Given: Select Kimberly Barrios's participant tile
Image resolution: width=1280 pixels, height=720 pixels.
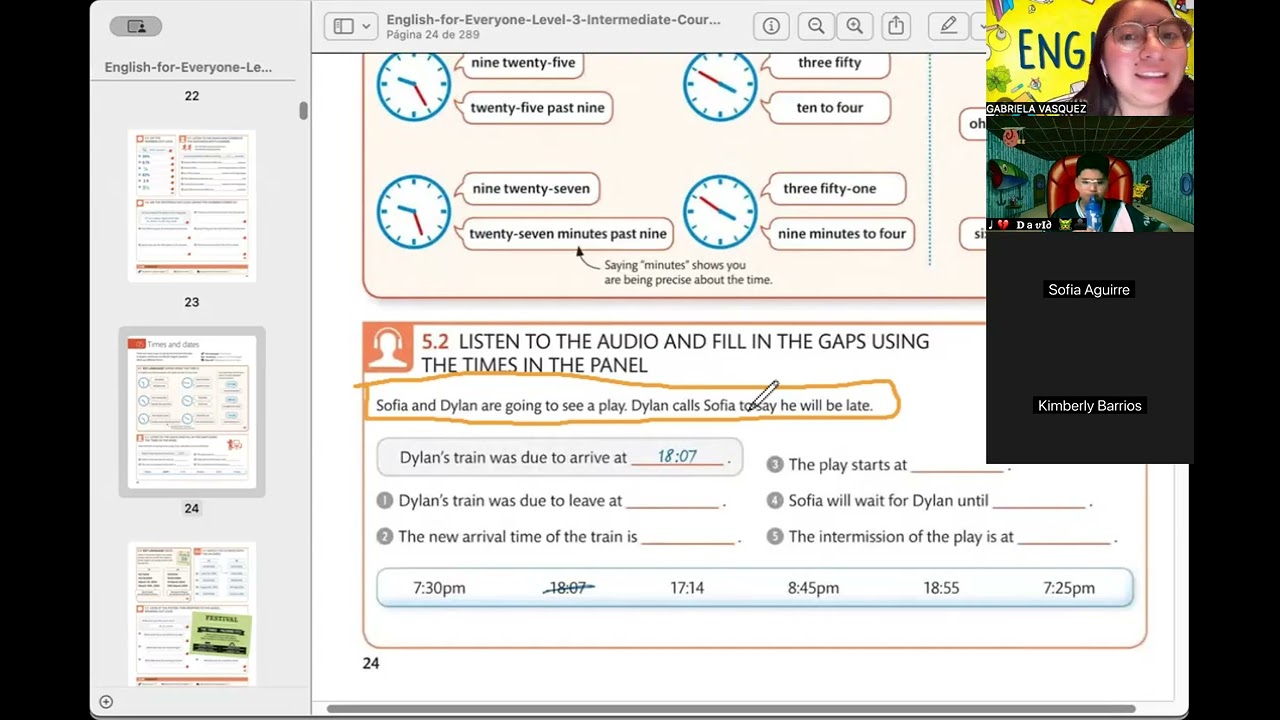Looking at the screenshot, I should tap(1089, 406).
